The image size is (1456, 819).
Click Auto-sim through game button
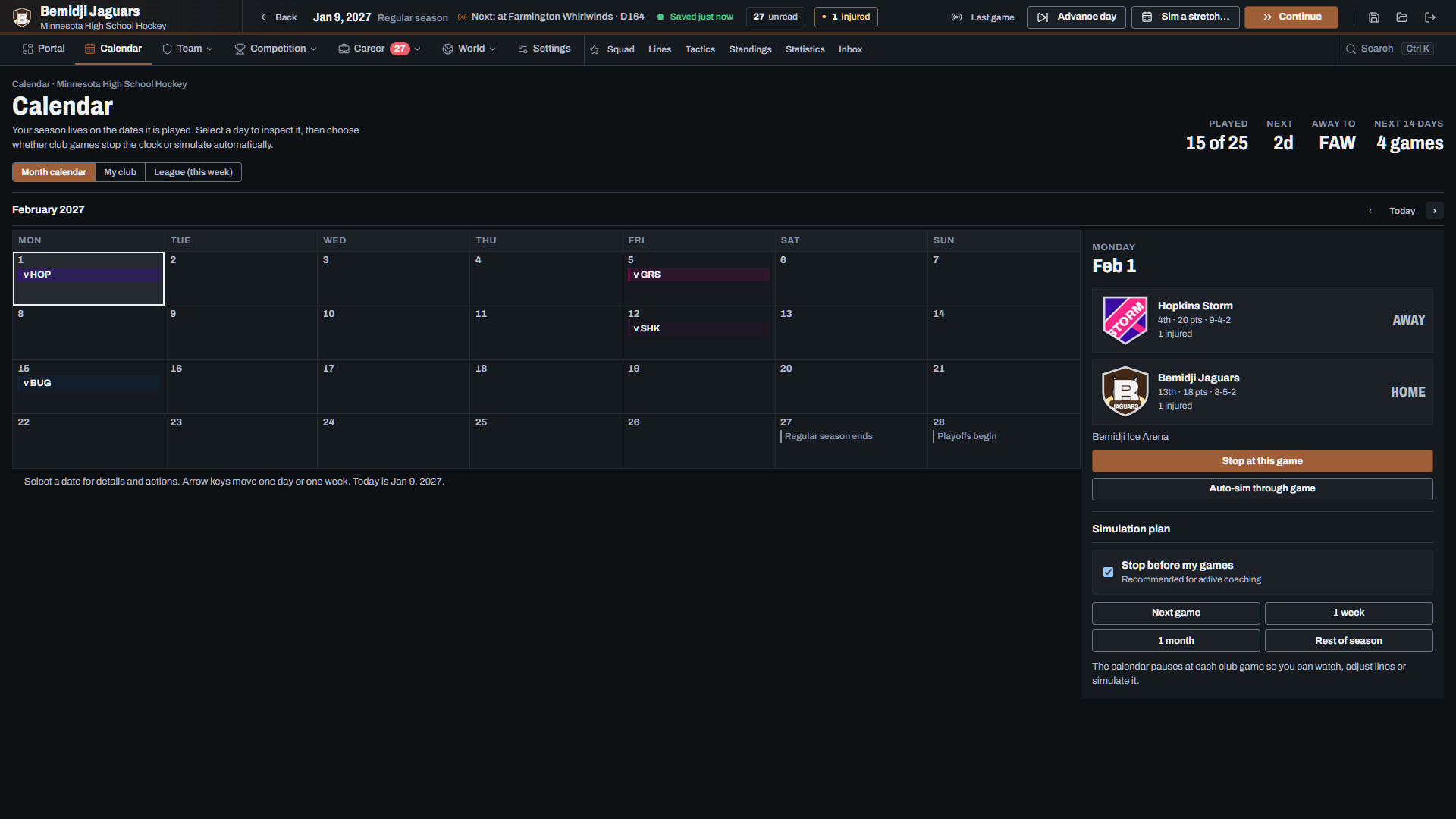[x=1262, y=488]
